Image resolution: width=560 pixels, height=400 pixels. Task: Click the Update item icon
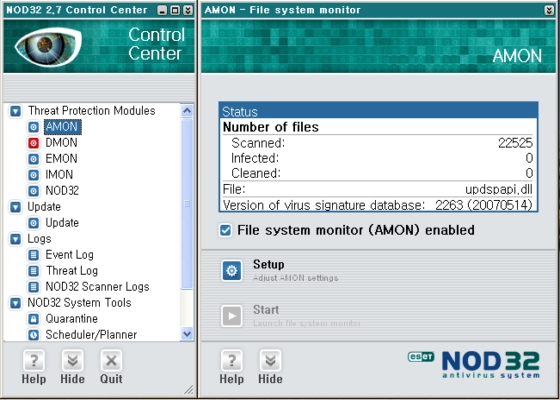pyautogui.click(x=34, y=223)
